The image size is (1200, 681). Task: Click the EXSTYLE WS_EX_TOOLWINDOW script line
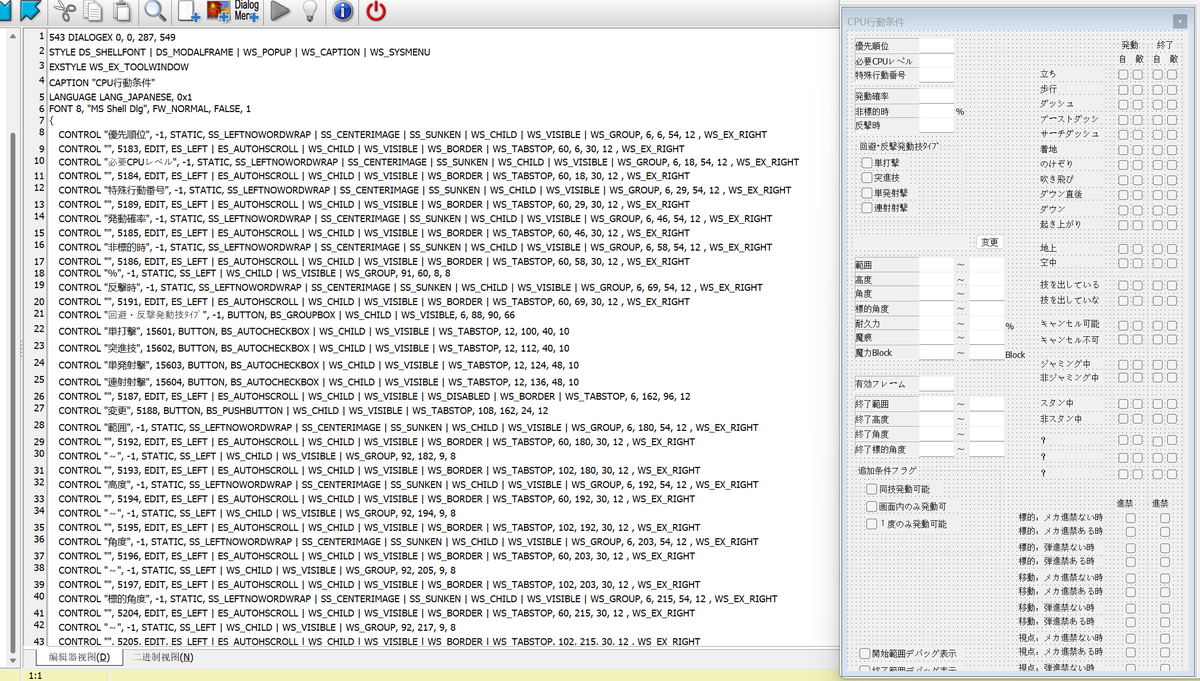(118, 67)
